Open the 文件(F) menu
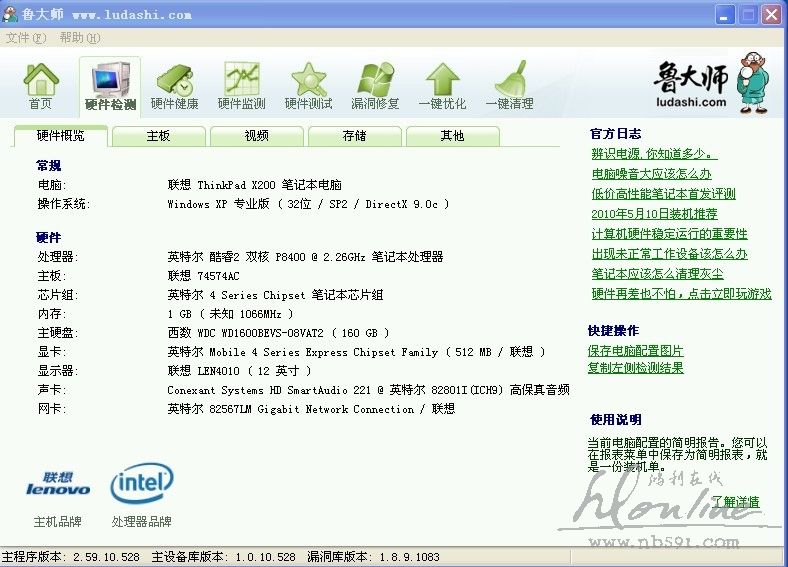 tap(26, 38)
